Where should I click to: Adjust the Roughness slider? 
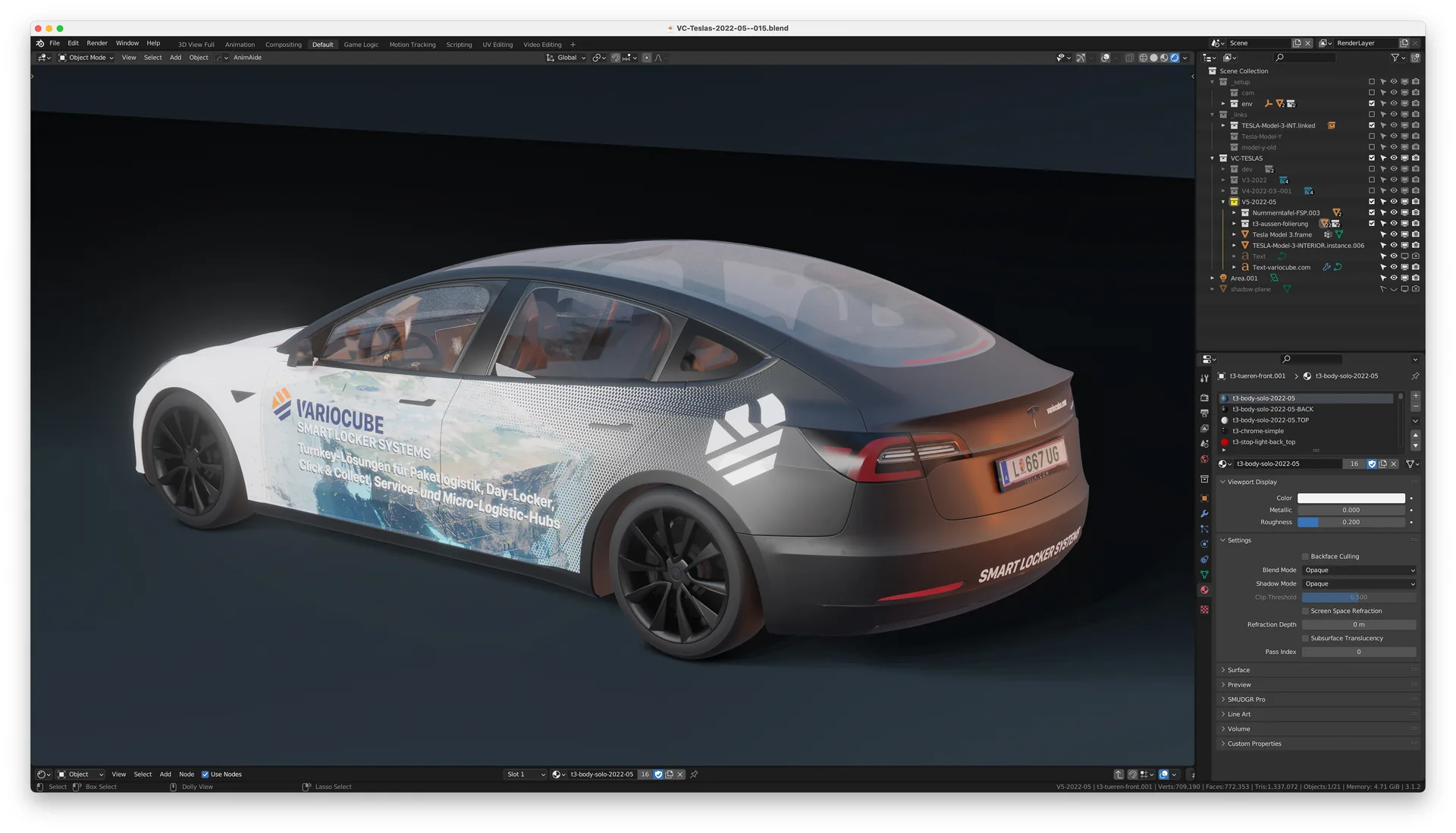(x=1351, y=523)
